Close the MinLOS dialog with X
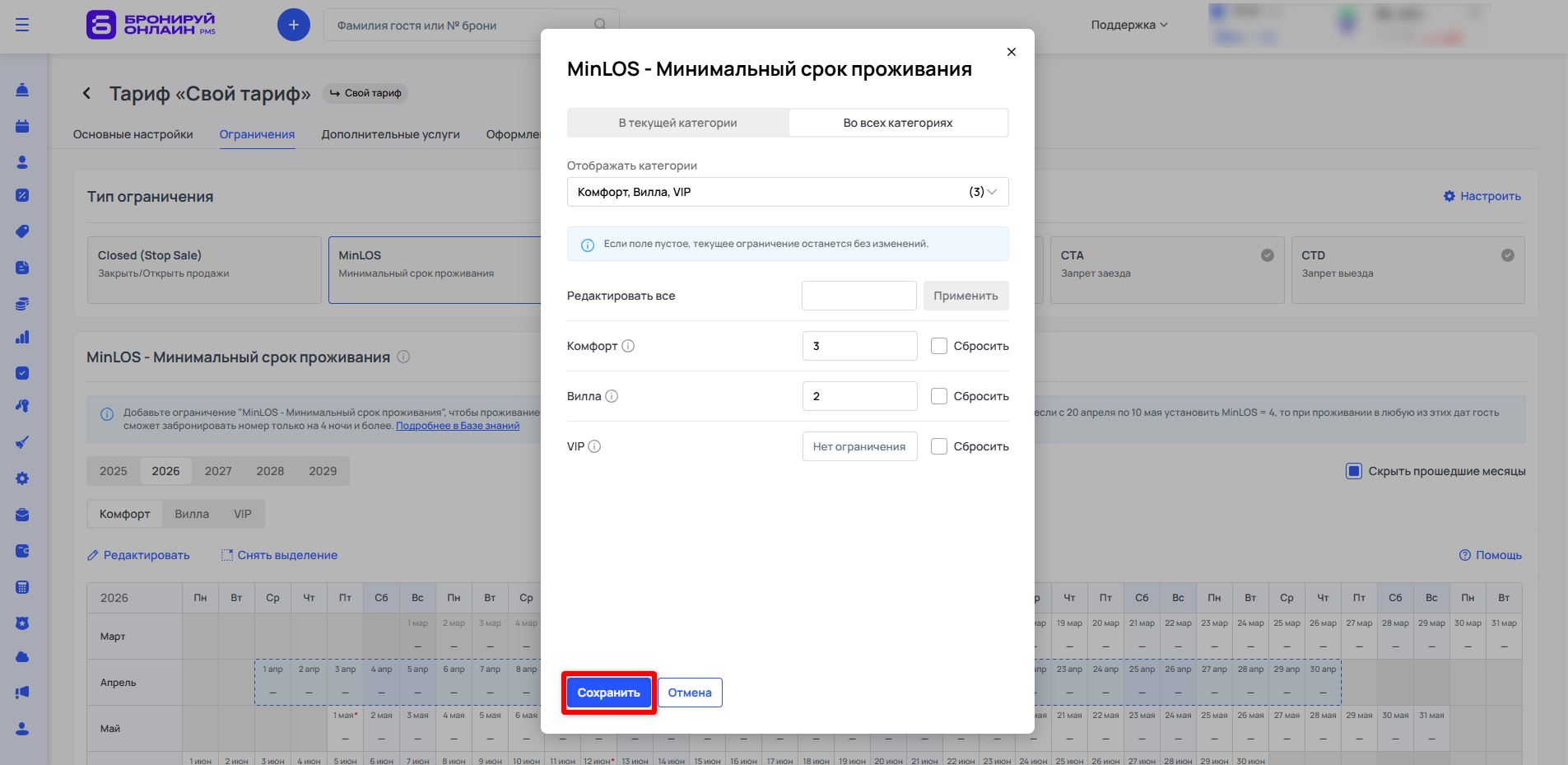1568x765 pixels. (x=1012, y=52)
